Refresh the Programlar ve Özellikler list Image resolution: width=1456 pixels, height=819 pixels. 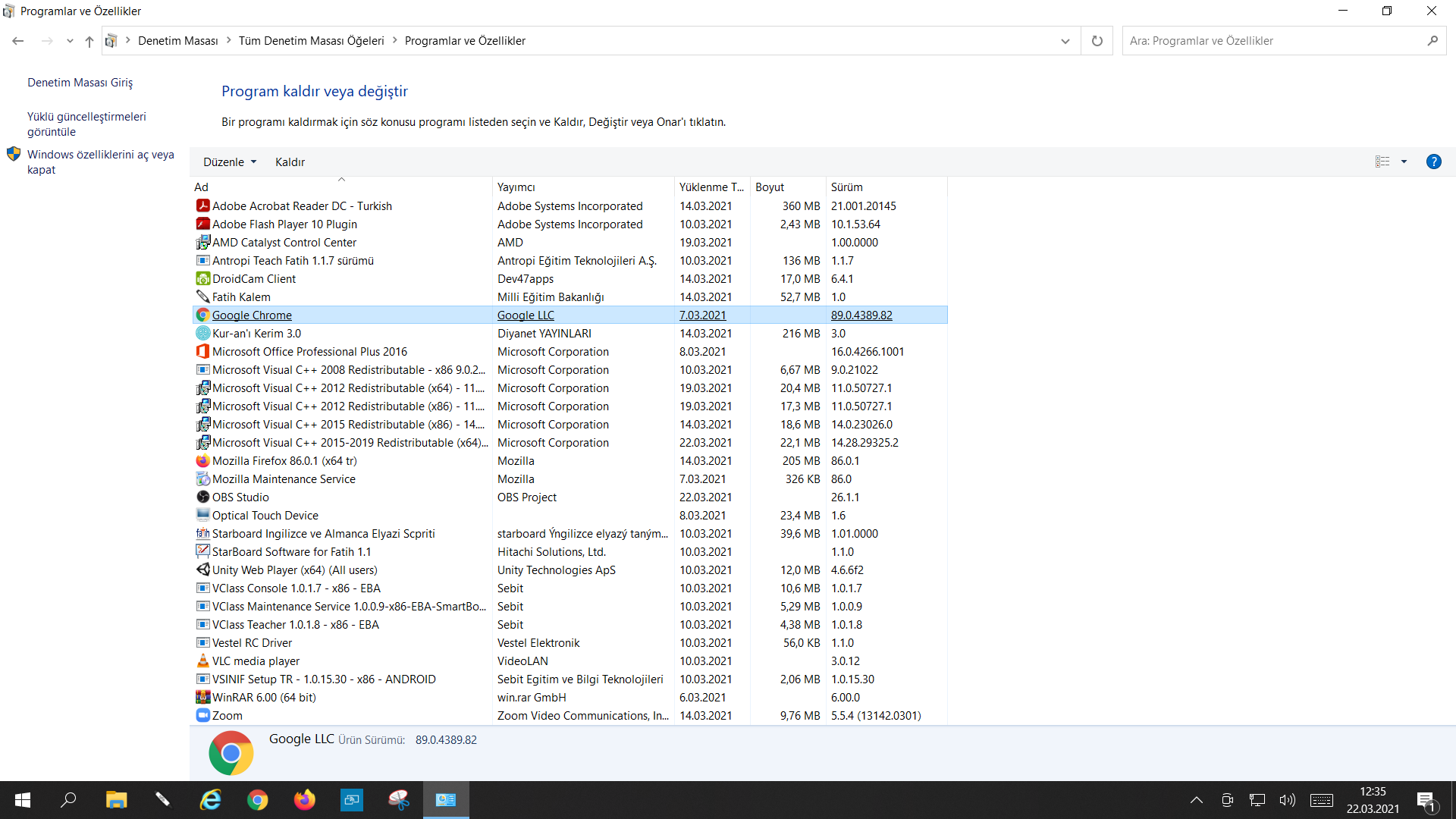coord(1097,41)
